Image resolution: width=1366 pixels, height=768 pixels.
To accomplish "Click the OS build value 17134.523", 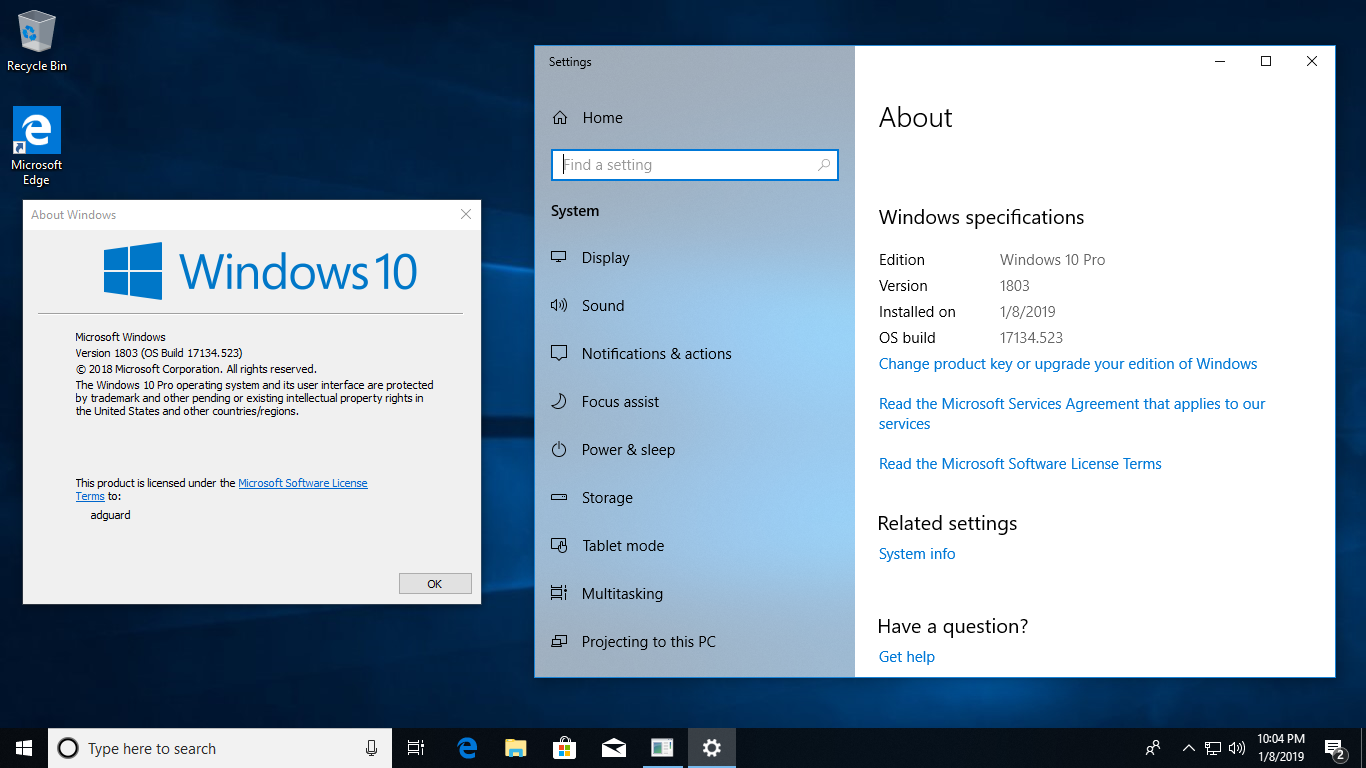I will point(1031,338).
